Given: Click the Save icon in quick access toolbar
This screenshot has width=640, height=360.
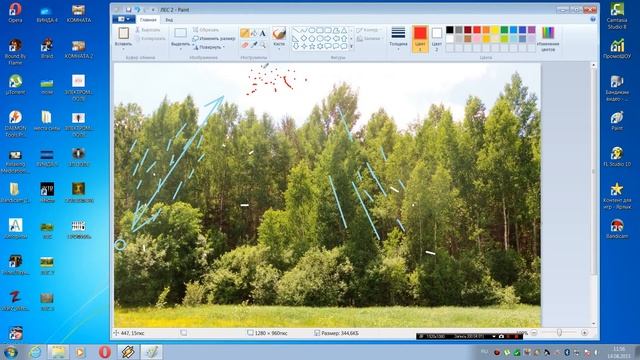Looking at the screenshot, I should point(128,9).
